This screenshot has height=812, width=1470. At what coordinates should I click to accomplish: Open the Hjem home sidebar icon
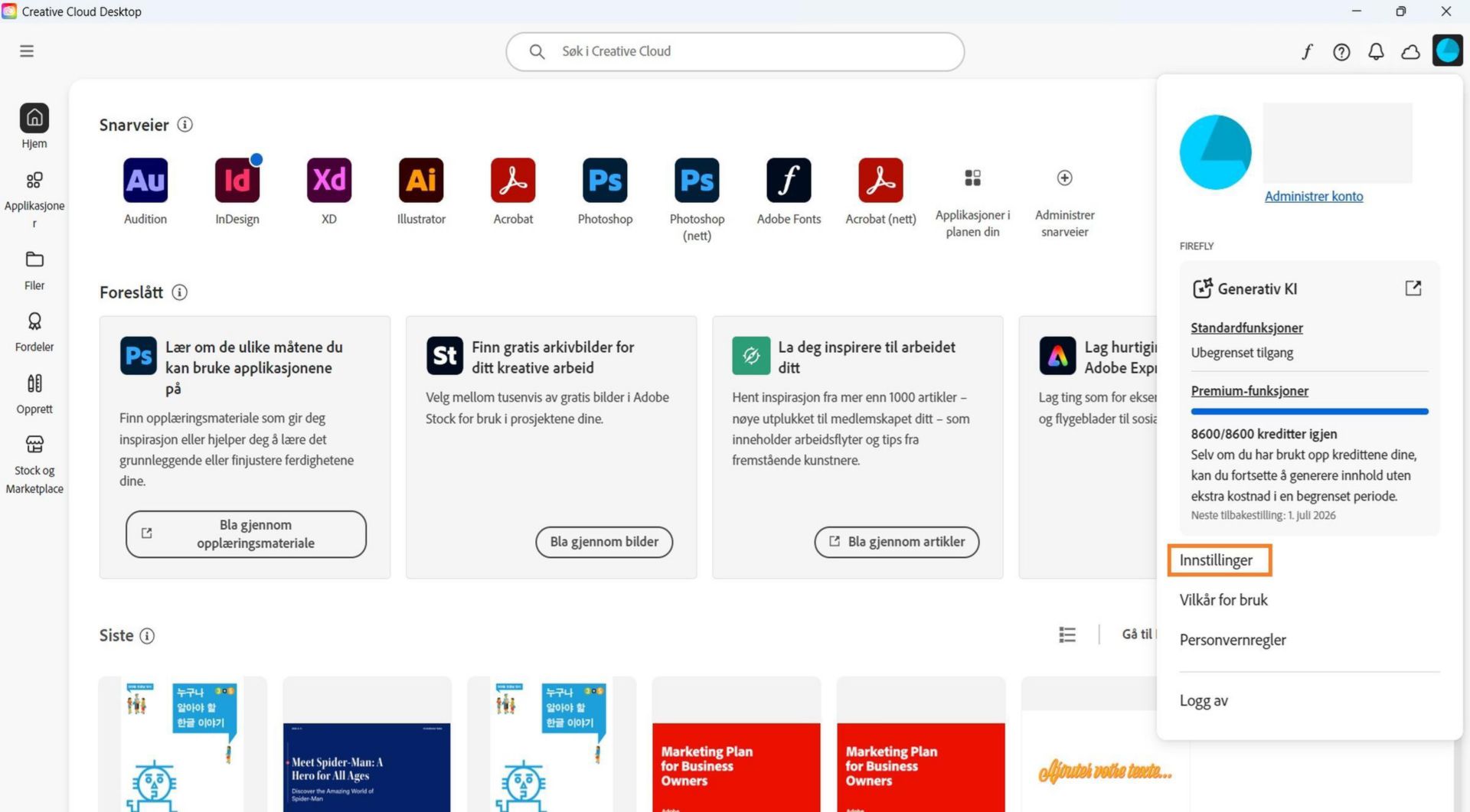pos(34,118)
